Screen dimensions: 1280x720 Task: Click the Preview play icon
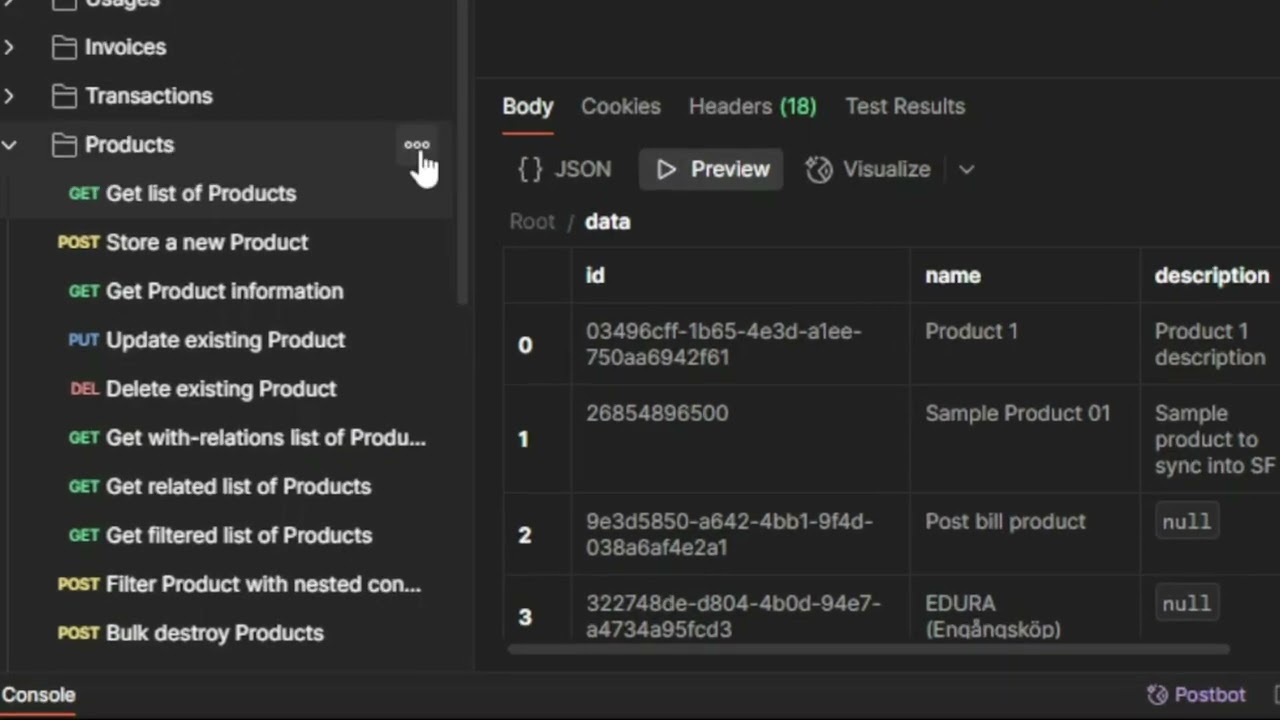666,170
